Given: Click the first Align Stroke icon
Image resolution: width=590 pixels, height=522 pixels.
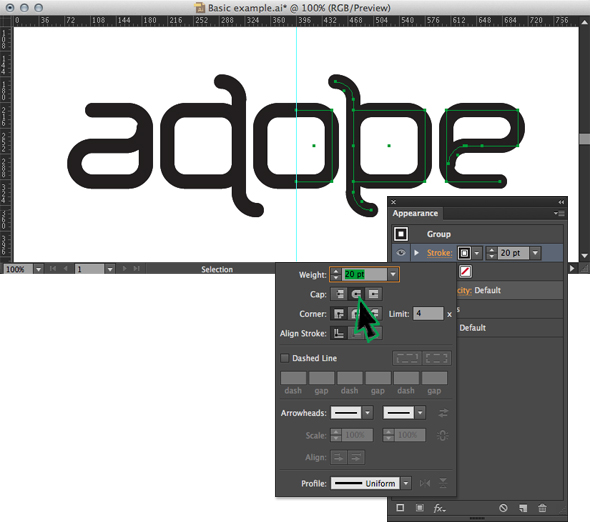Looking at the screenshot, I should click(x=339, y=333).
